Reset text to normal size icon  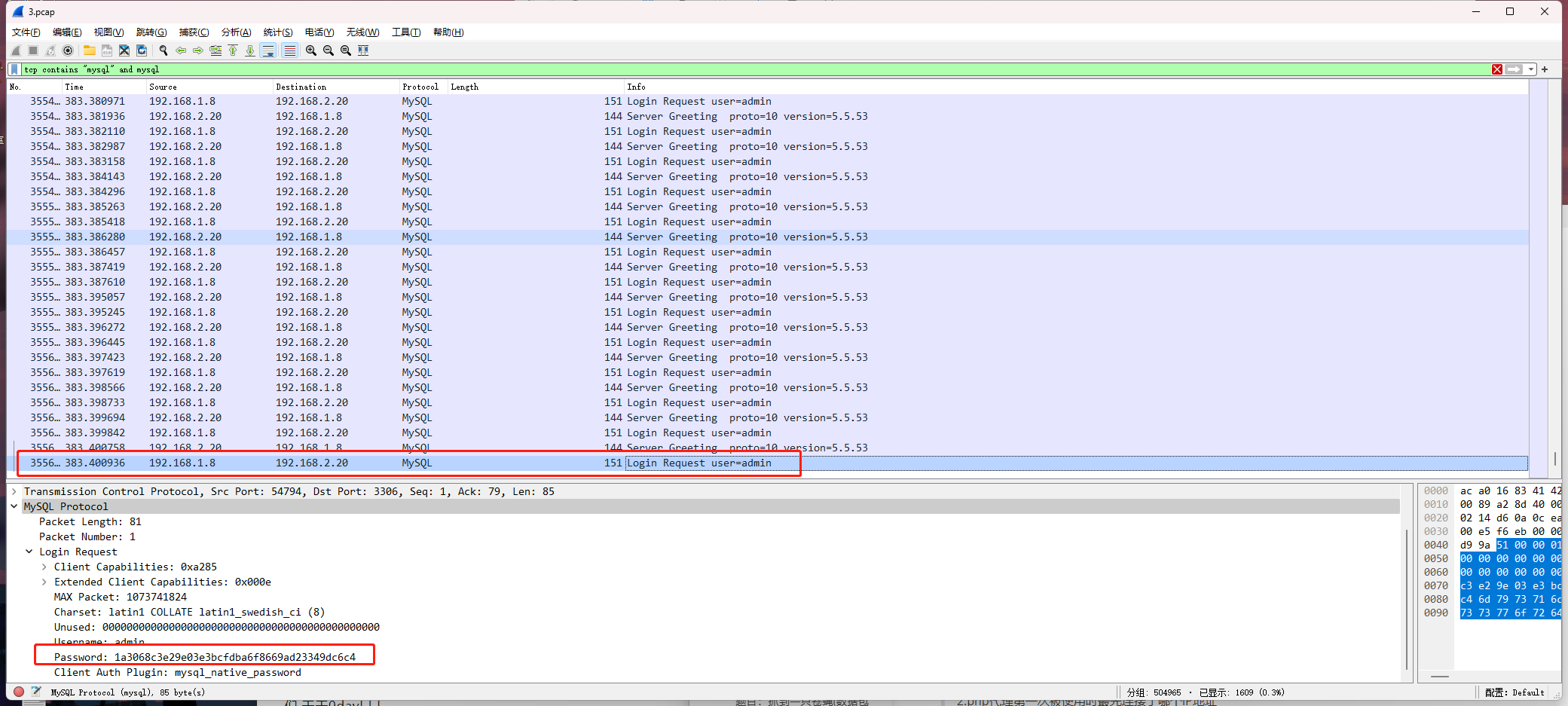pos(346,50)
